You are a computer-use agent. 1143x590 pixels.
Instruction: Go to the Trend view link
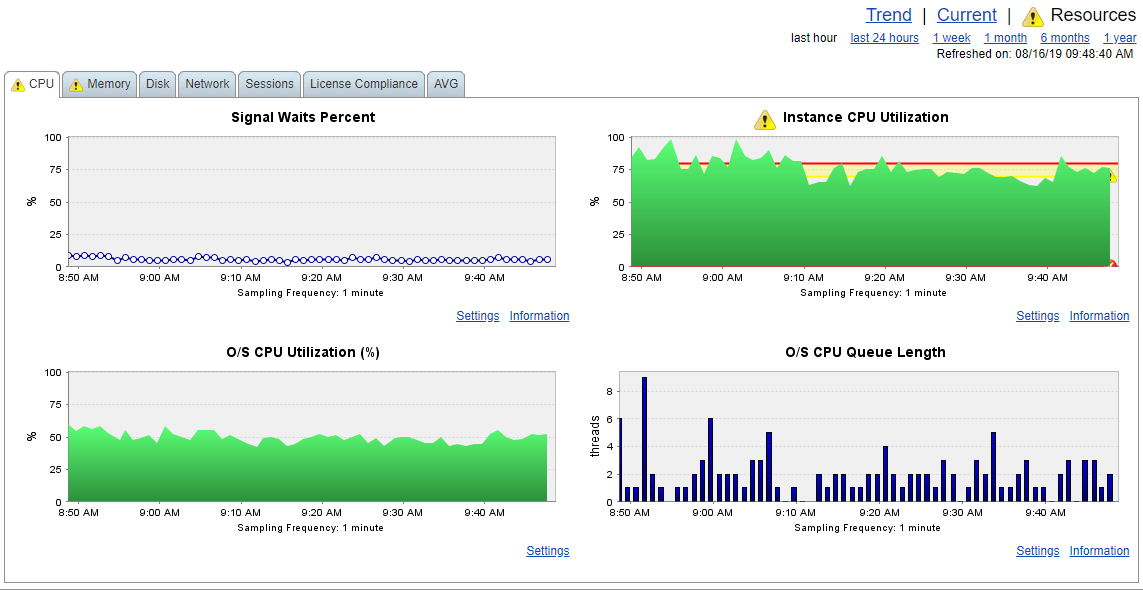tap(889, 15)
